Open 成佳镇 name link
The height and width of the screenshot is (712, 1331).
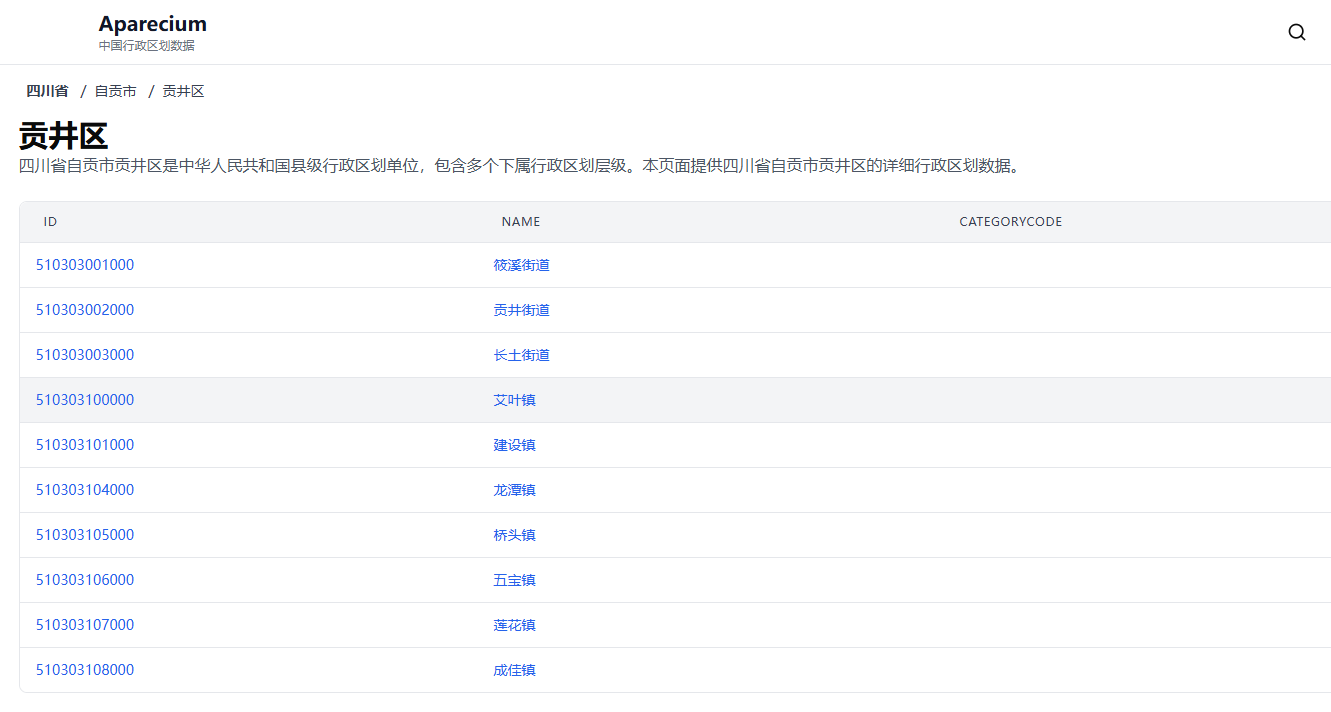pyautogui.click(x=515, y=670)
